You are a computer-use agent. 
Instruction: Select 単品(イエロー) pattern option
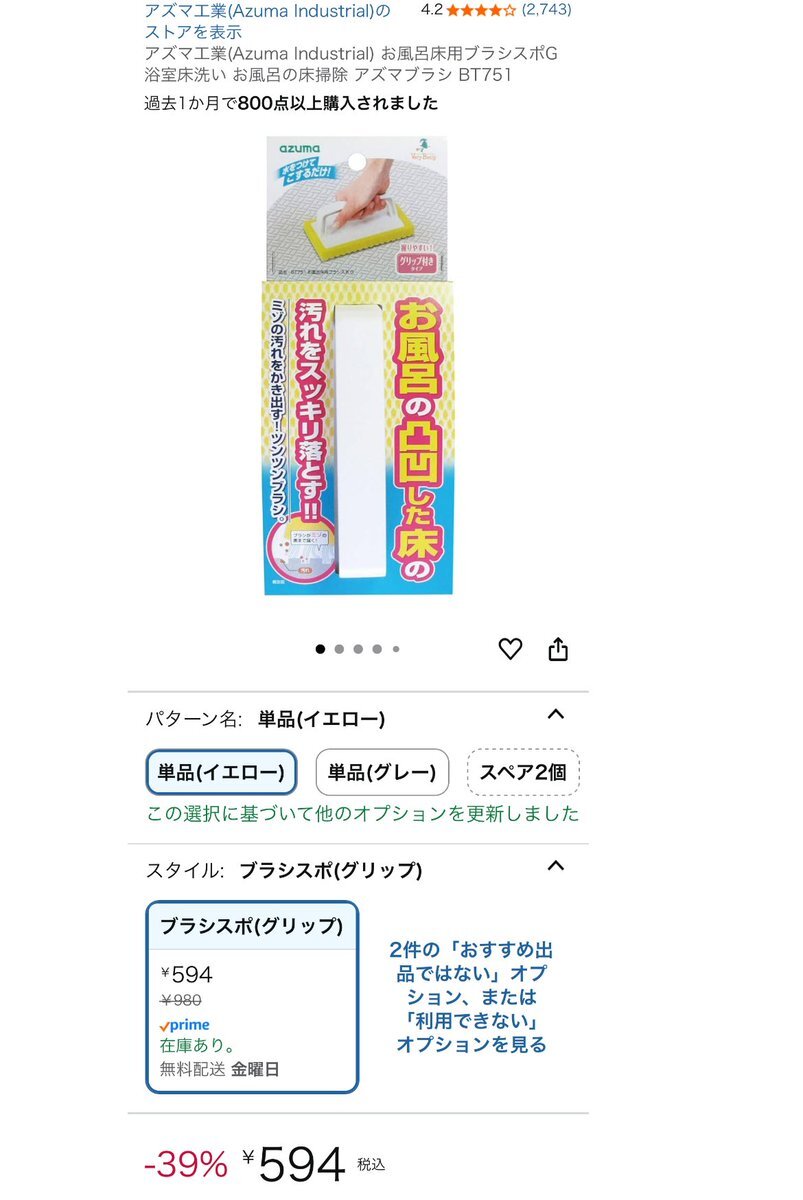[221, 772]
